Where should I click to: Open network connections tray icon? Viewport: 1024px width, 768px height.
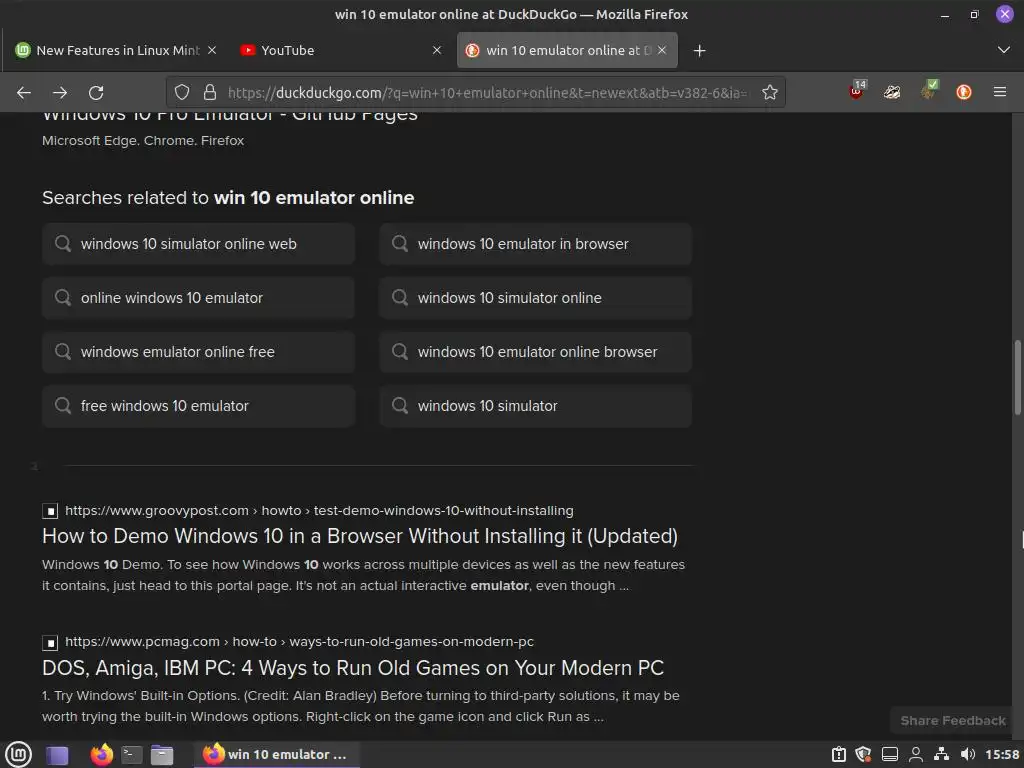[942, 754]
